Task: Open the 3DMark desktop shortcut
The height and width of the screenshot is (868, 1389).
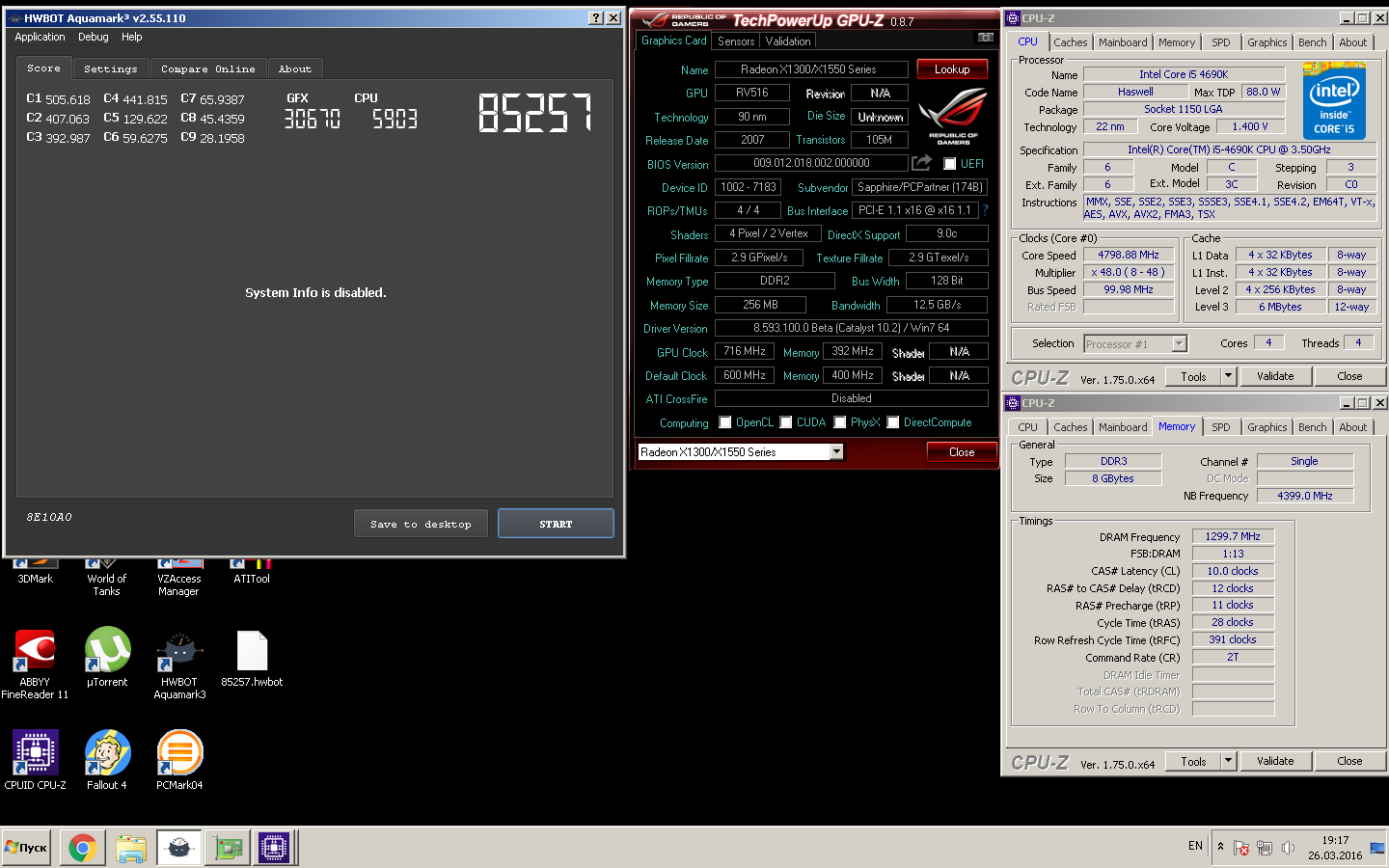Action: [x=36, y=571]
